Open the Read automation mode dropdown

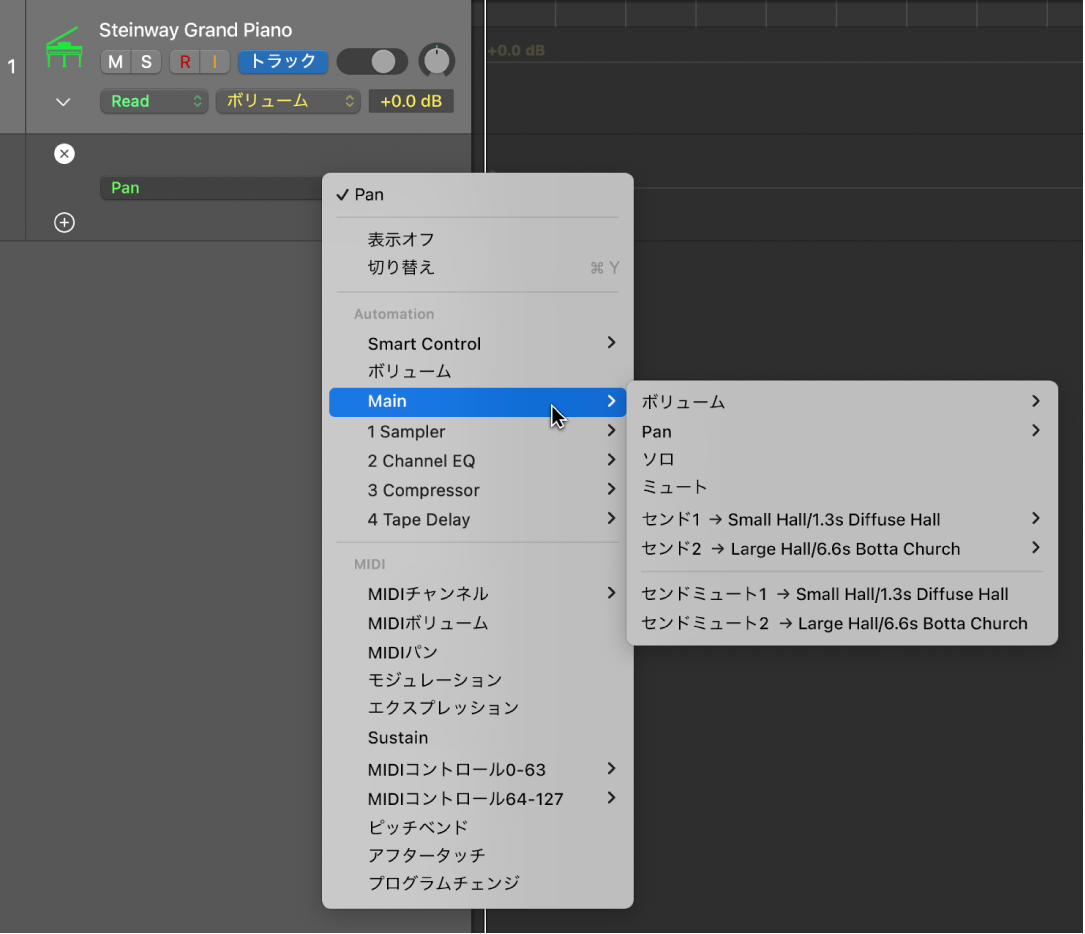pyautogui.click(x=152, y=101)
